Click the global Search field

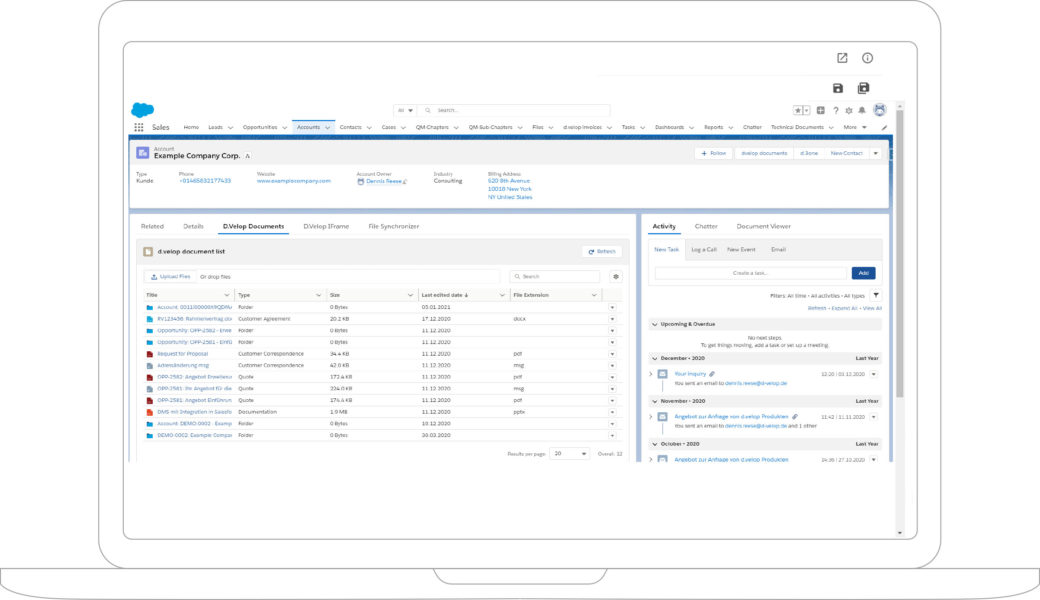tap(515, 111)
